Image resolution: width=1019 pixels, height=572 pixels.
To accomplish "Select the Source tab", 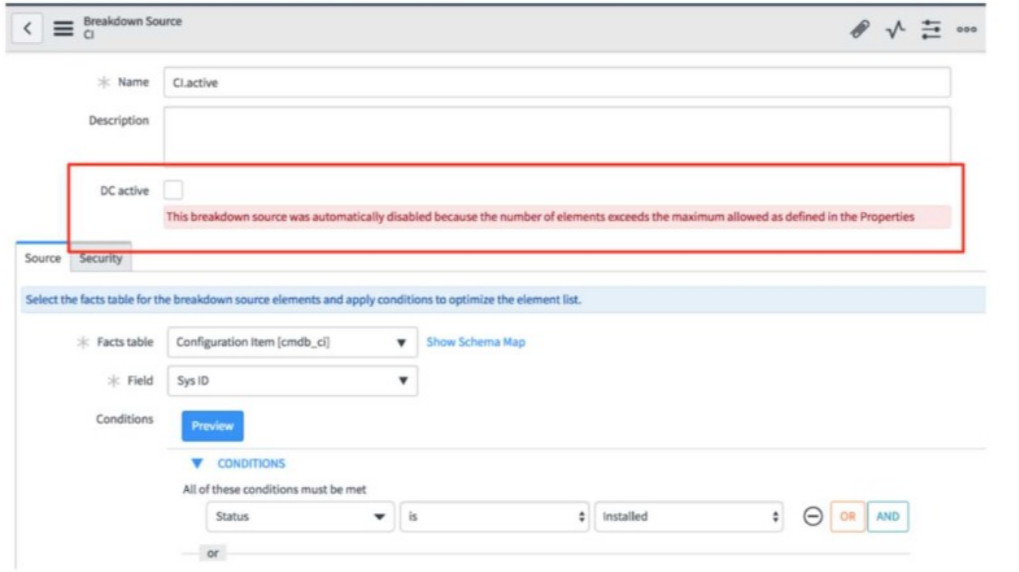I will click(x=43, y=259).
